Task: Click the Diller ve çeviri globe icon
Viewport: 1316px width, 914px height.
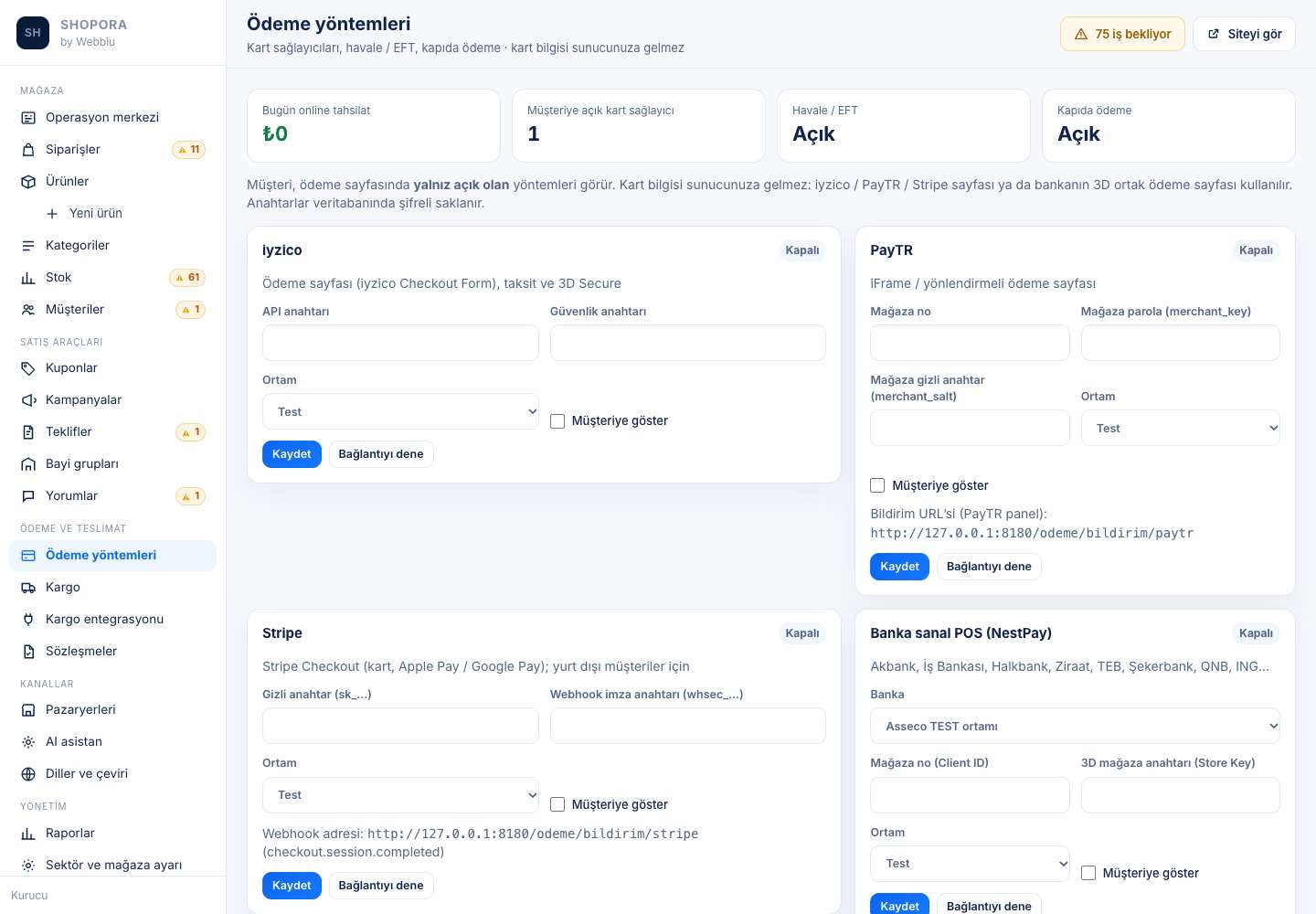Action: [28, 774]
